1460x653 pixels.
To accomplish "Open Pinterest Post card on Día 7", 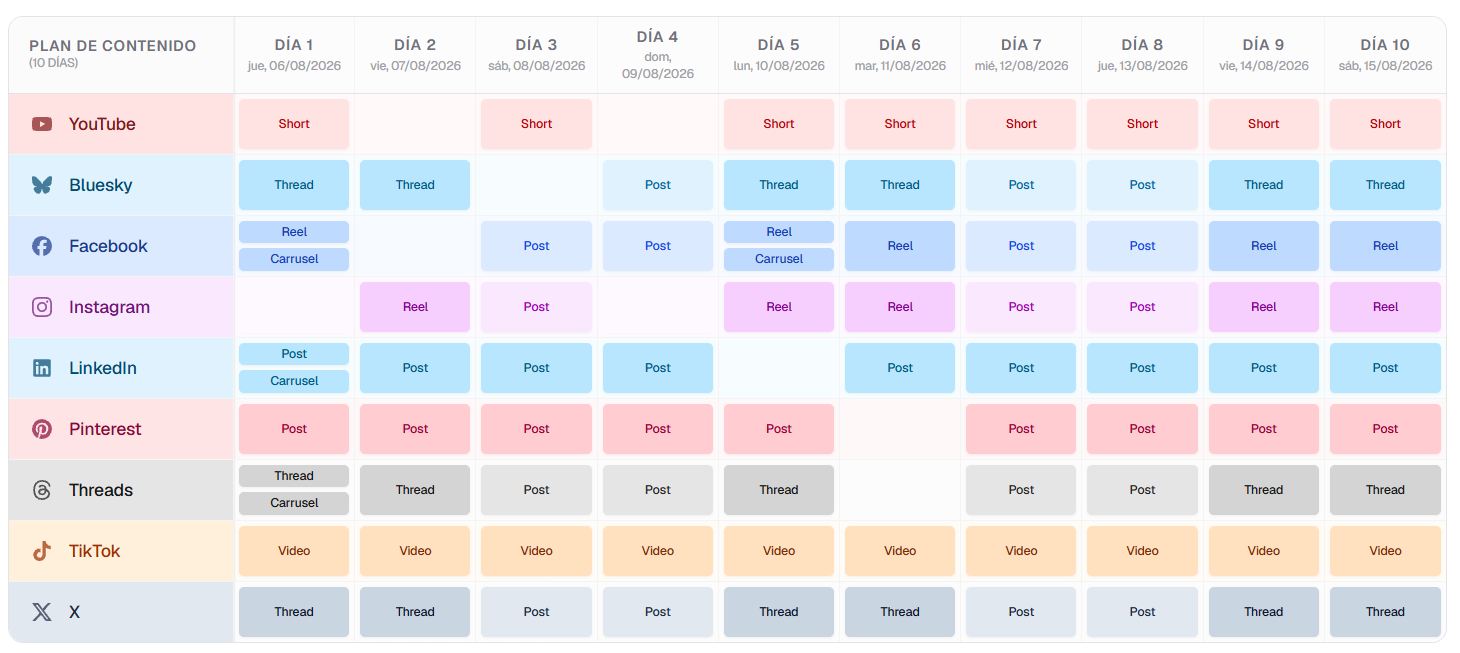I will pos(1021,429).
